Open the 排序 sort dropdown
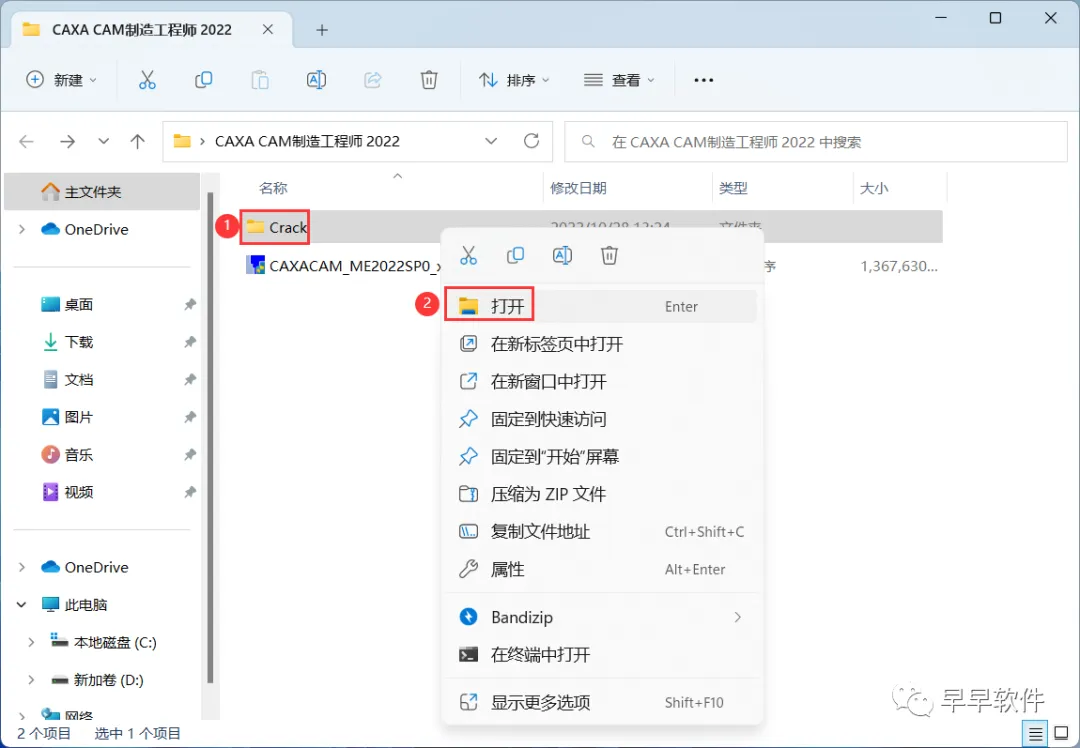Image resolution: width=1080 pixels, height=748 pixels. pos(515,80)
